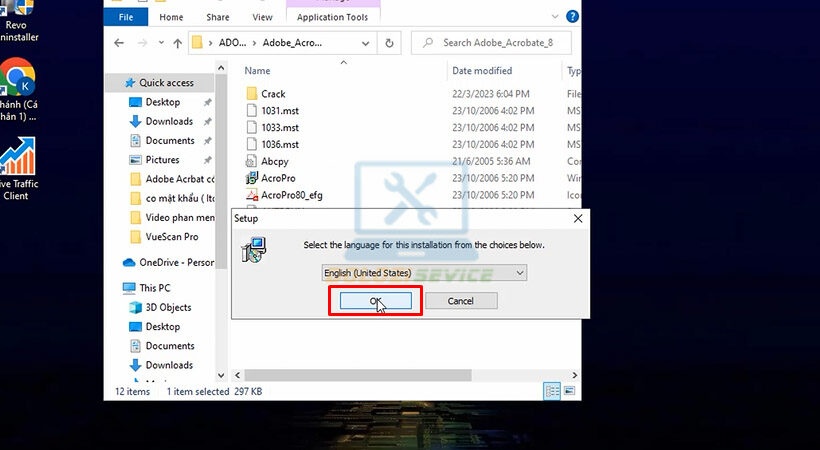Pin toggle beside Documents quick access
The width and height of the screenshot is (820, 450).
(208, 141)
